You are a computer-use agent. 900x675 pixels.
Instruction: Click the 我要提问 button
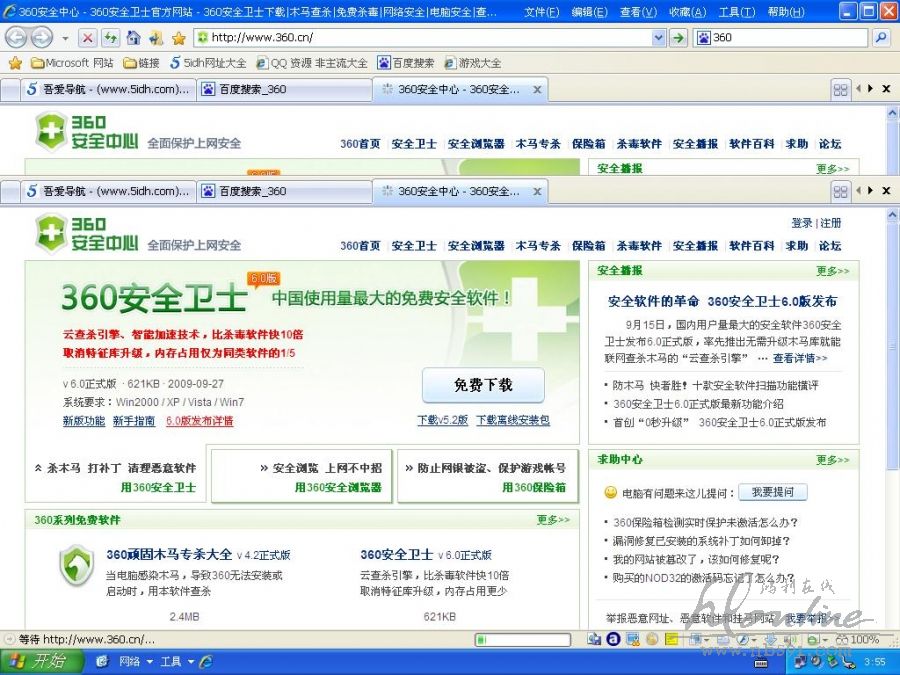point(772,492)
